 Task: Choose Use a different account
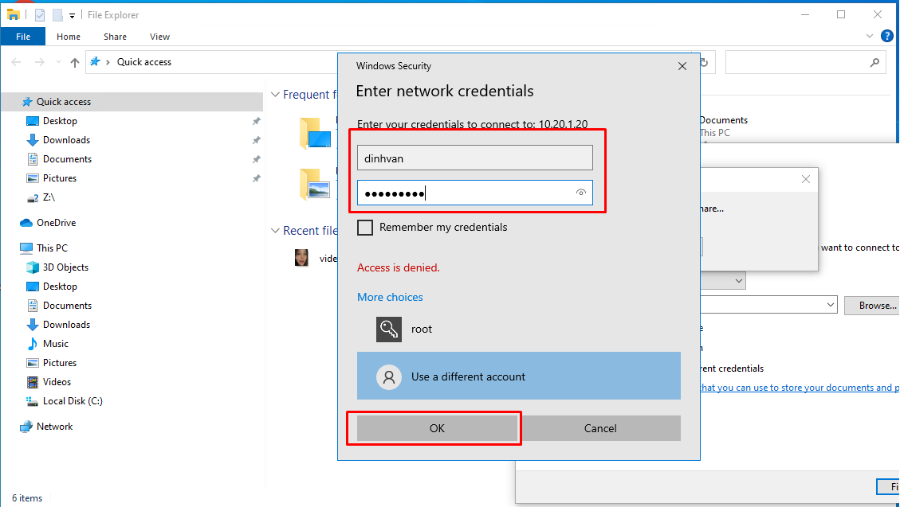[x=519, y=376]
